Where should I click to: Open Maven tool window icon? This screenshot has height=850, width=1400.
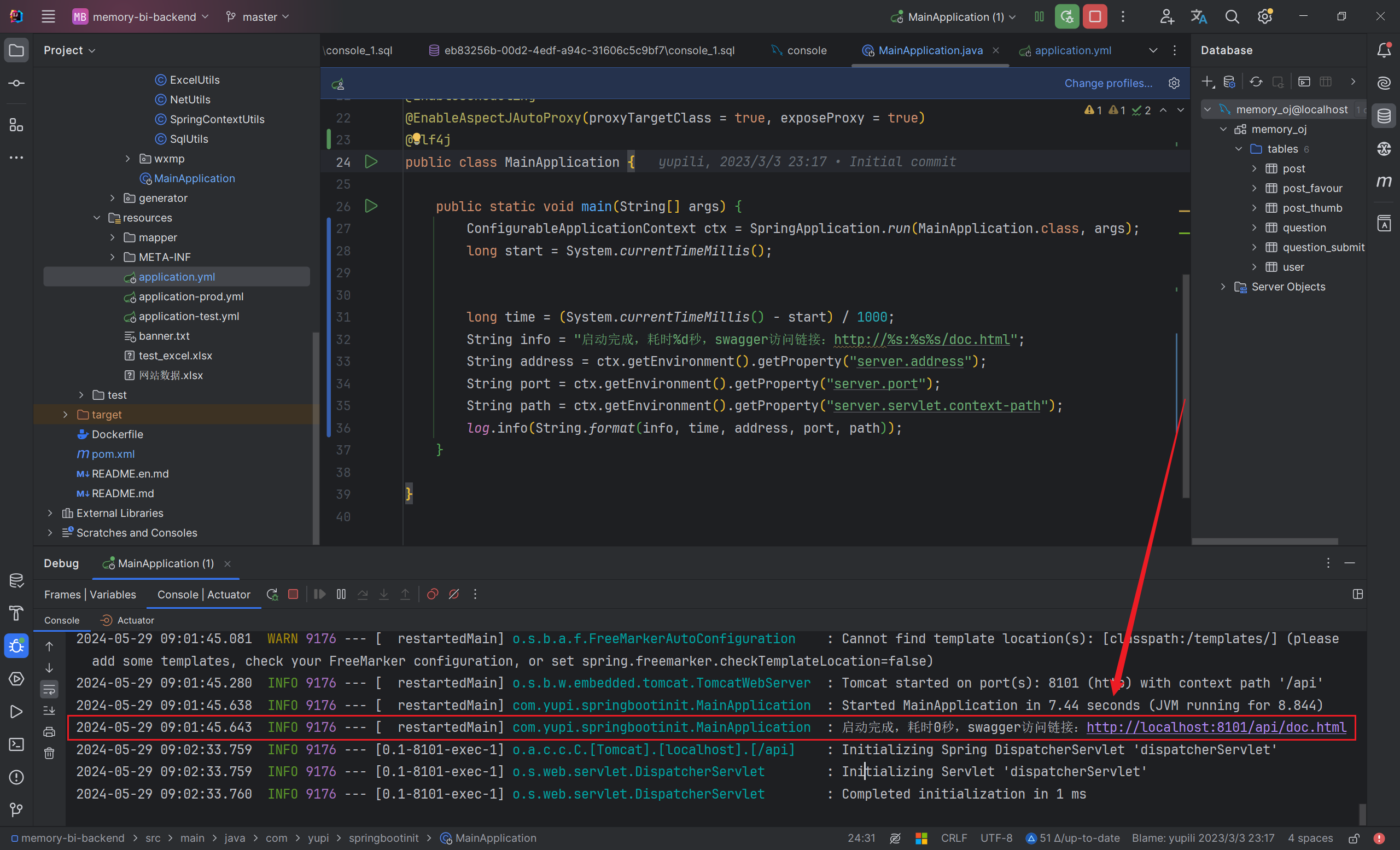1384,182
